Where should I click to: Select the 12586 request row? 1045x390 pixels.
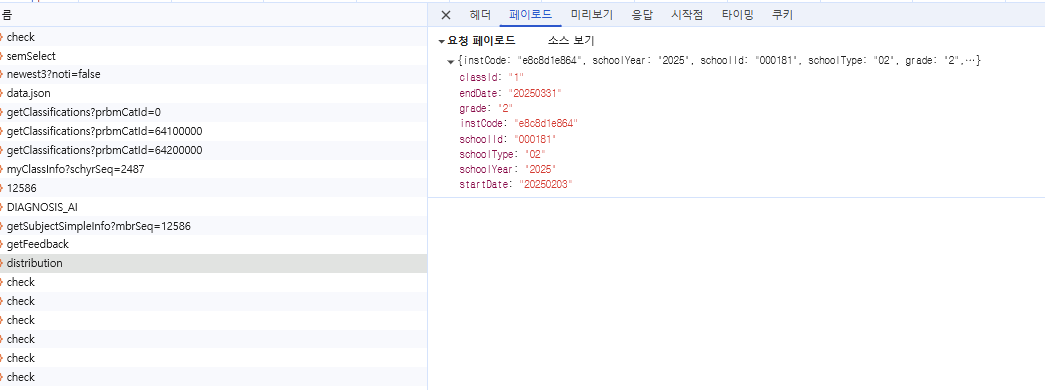213,188
